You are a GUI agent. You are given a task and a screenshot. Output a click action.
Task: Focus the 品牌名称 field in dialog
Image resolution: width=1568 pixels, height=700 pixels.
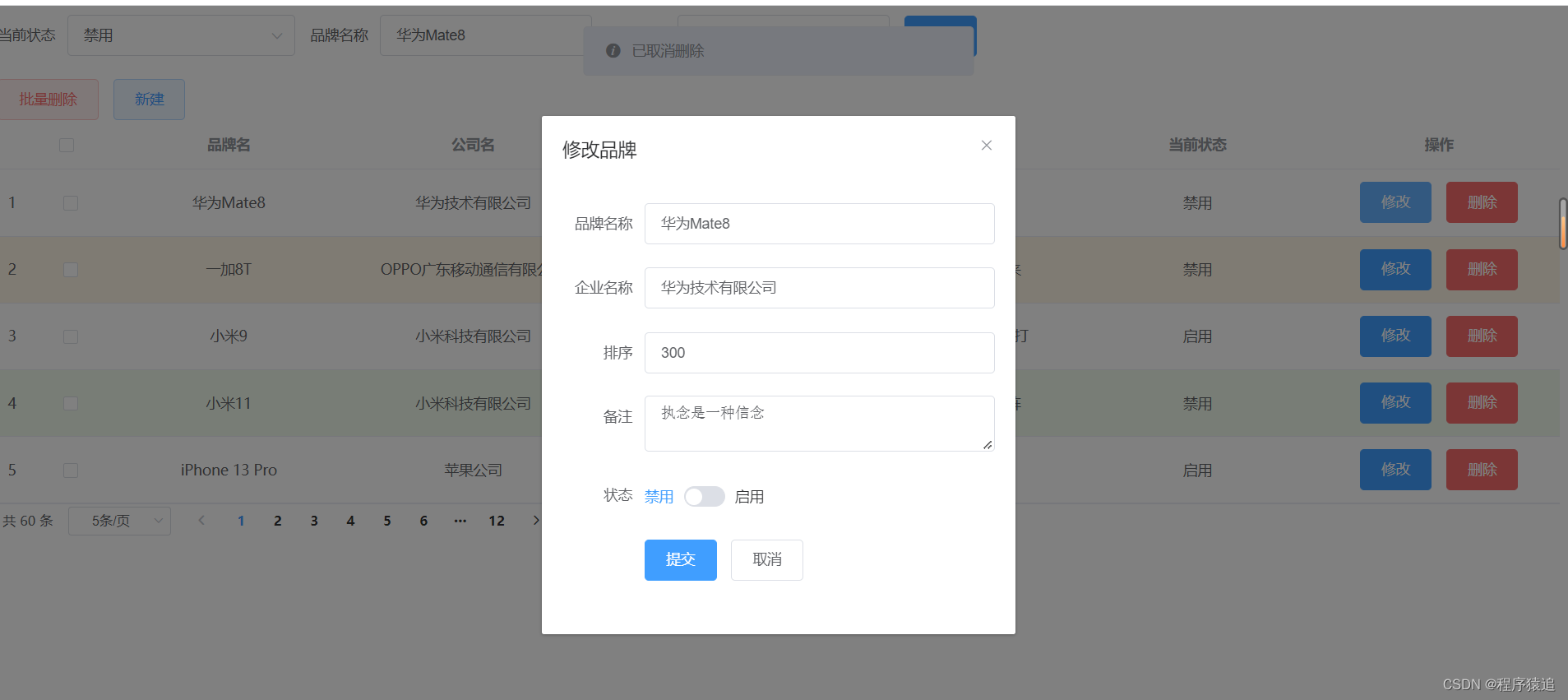(x=819, y=224)
